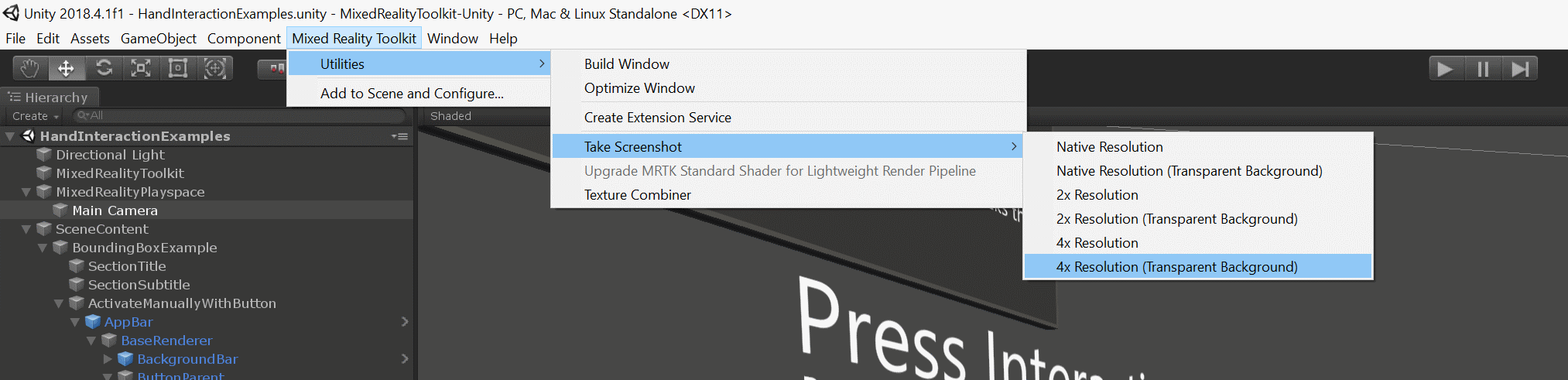
Task: Collapse the MixedRealityPlayspace tree node
Action: 26,192
